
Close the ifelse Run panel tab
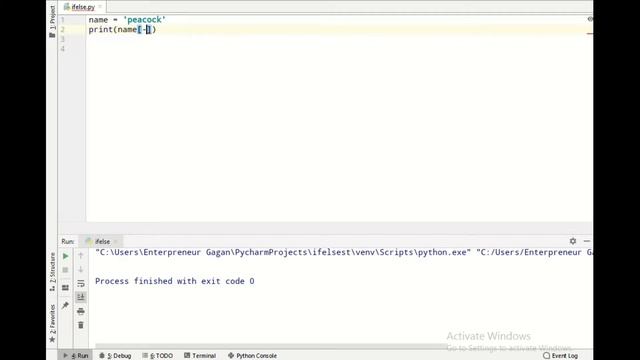116,242
